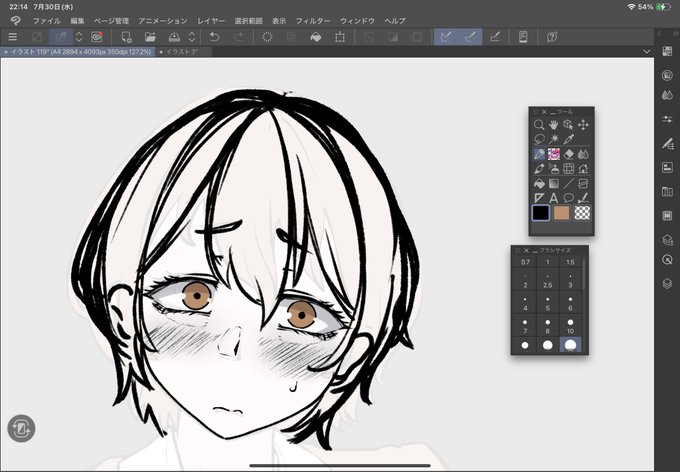This screenshot has width=680, height=472.
Task: Open CLIP STUDIO launcher icon
Action: [97, 37]
